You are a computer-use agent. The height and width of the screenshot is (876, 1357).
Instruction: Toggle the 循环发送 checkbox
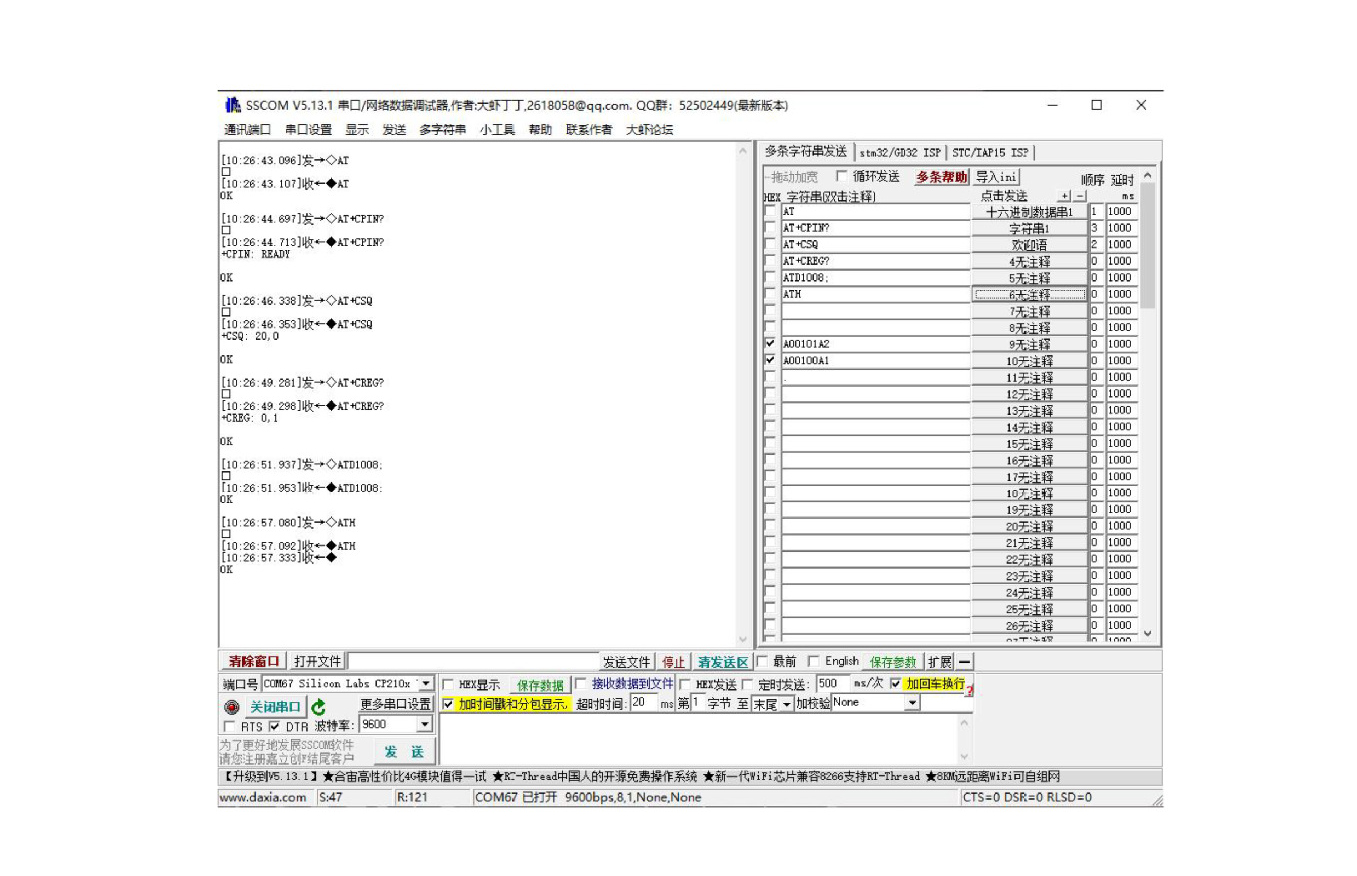841,177
